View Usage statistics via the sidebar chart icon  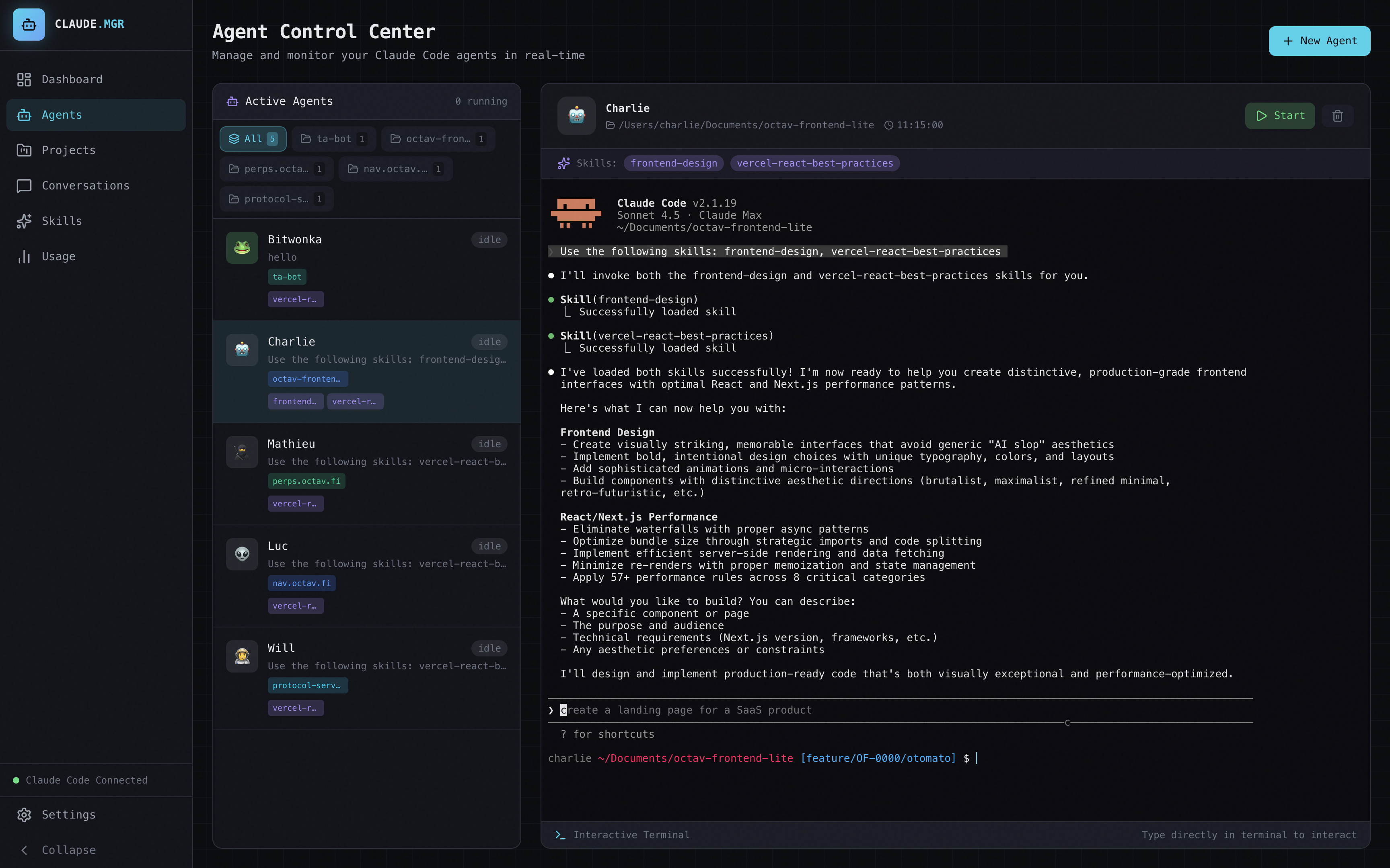[24, 257]
